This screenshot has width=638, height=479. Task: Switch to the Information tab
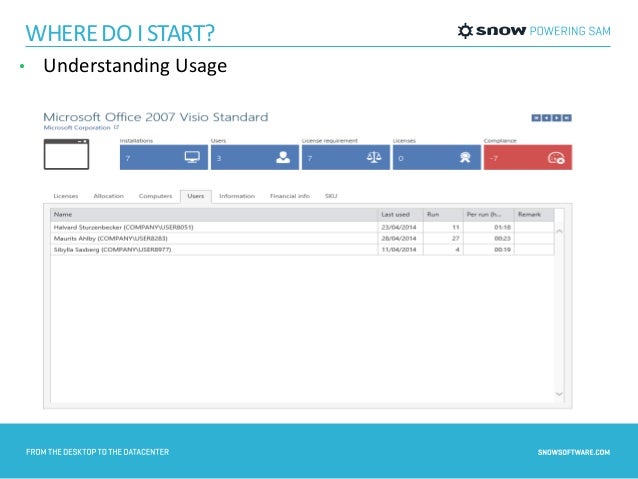(237, 196)
